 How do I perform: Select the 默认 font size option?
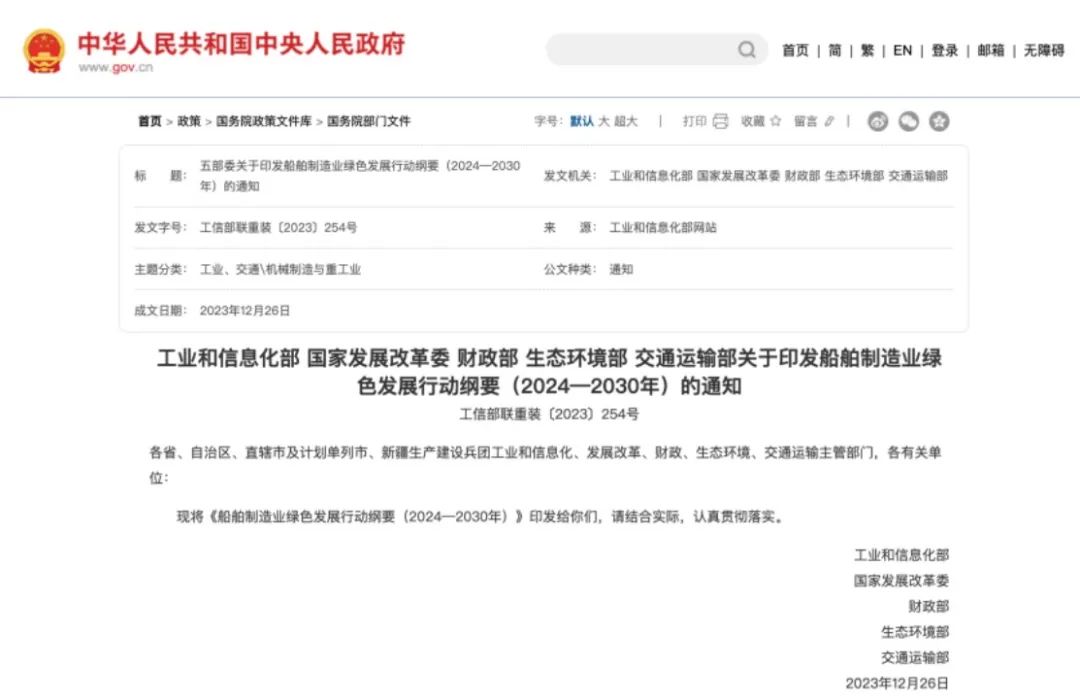[x=581, y=121]
